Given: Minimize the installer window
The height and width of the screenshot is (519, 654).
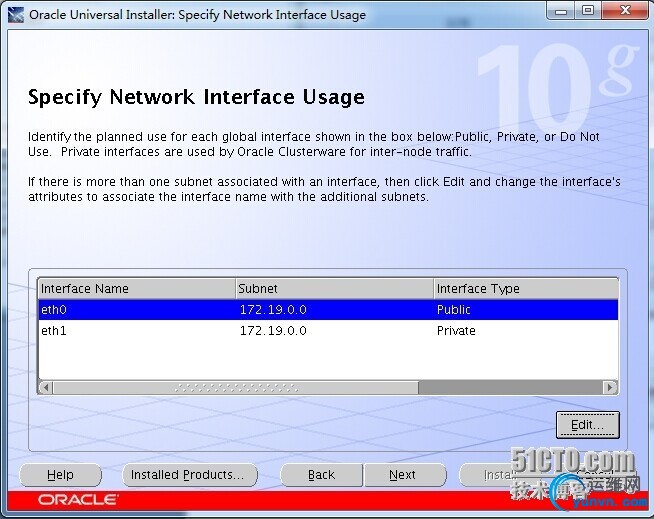Looking at the screenshot, I should (x=561, y=10).
